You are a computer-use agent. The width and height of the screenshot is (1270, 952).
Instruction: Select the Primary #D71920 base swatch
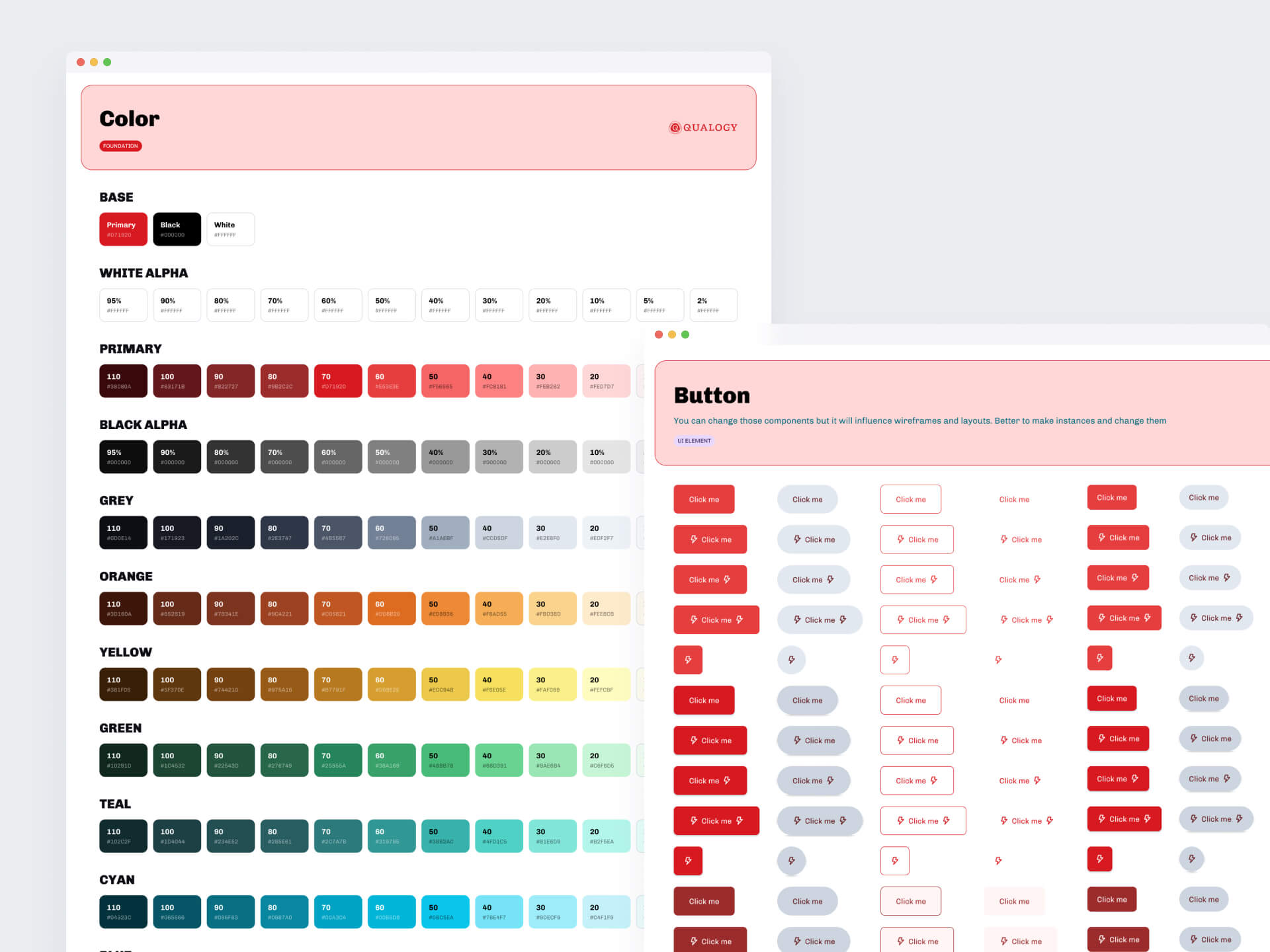pyautogui.click(x=123, y=229)
